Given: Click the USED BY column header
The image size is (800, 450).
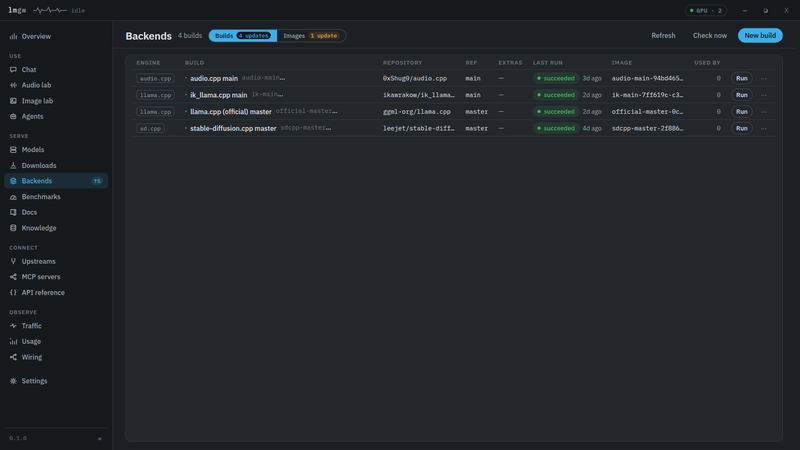Looking at the screenshot, I should pyautogui.click(x=707, y=63).
